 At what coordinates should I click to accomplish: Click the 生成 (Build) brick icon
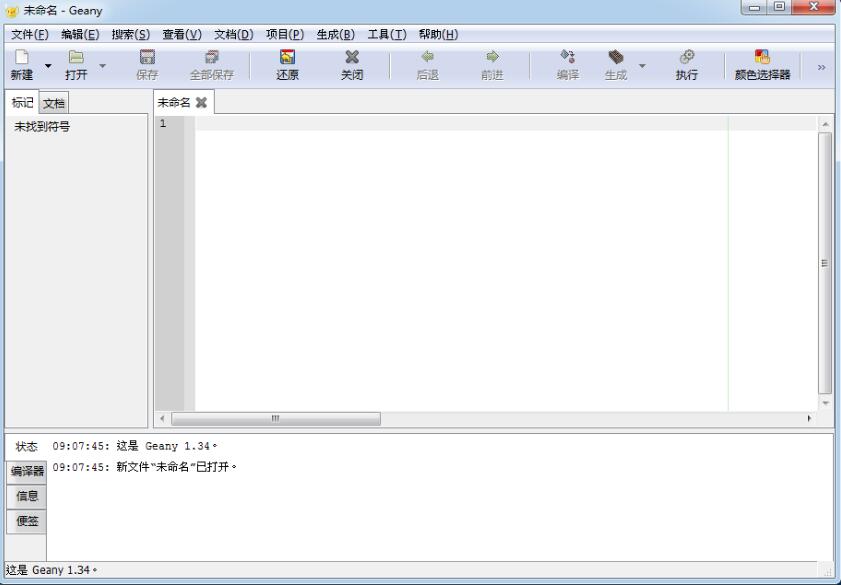616,56
